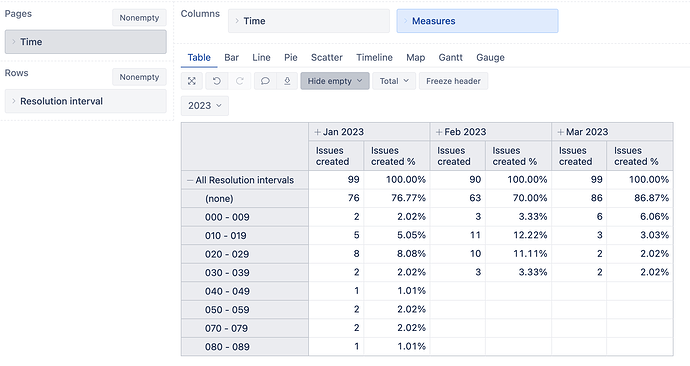The width and height of the screenshot is (690, 366).
Task: Switch to the Bar chart tab
Action: (x=231, y=58)
